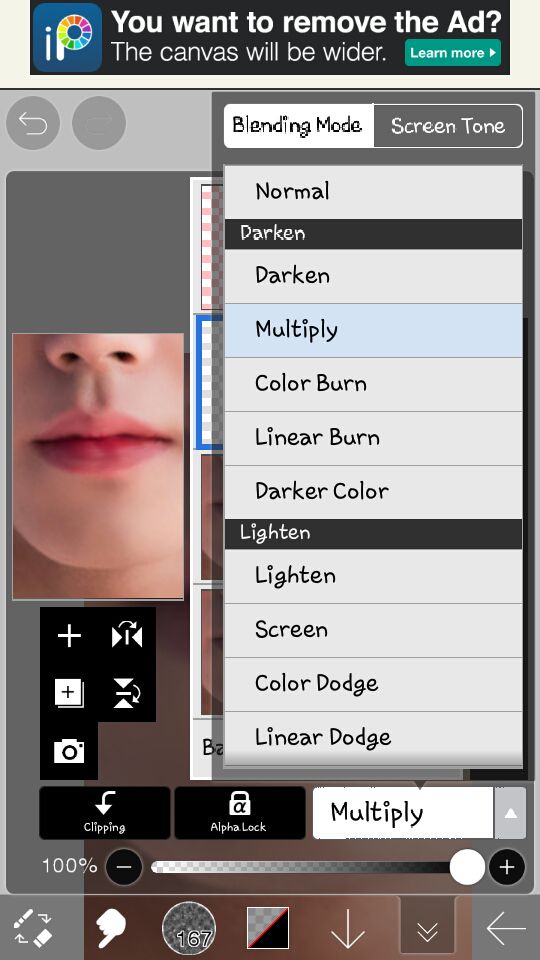540x960 pixels.
Task: Flip layer horizontally icon
Action: (127, 636)
